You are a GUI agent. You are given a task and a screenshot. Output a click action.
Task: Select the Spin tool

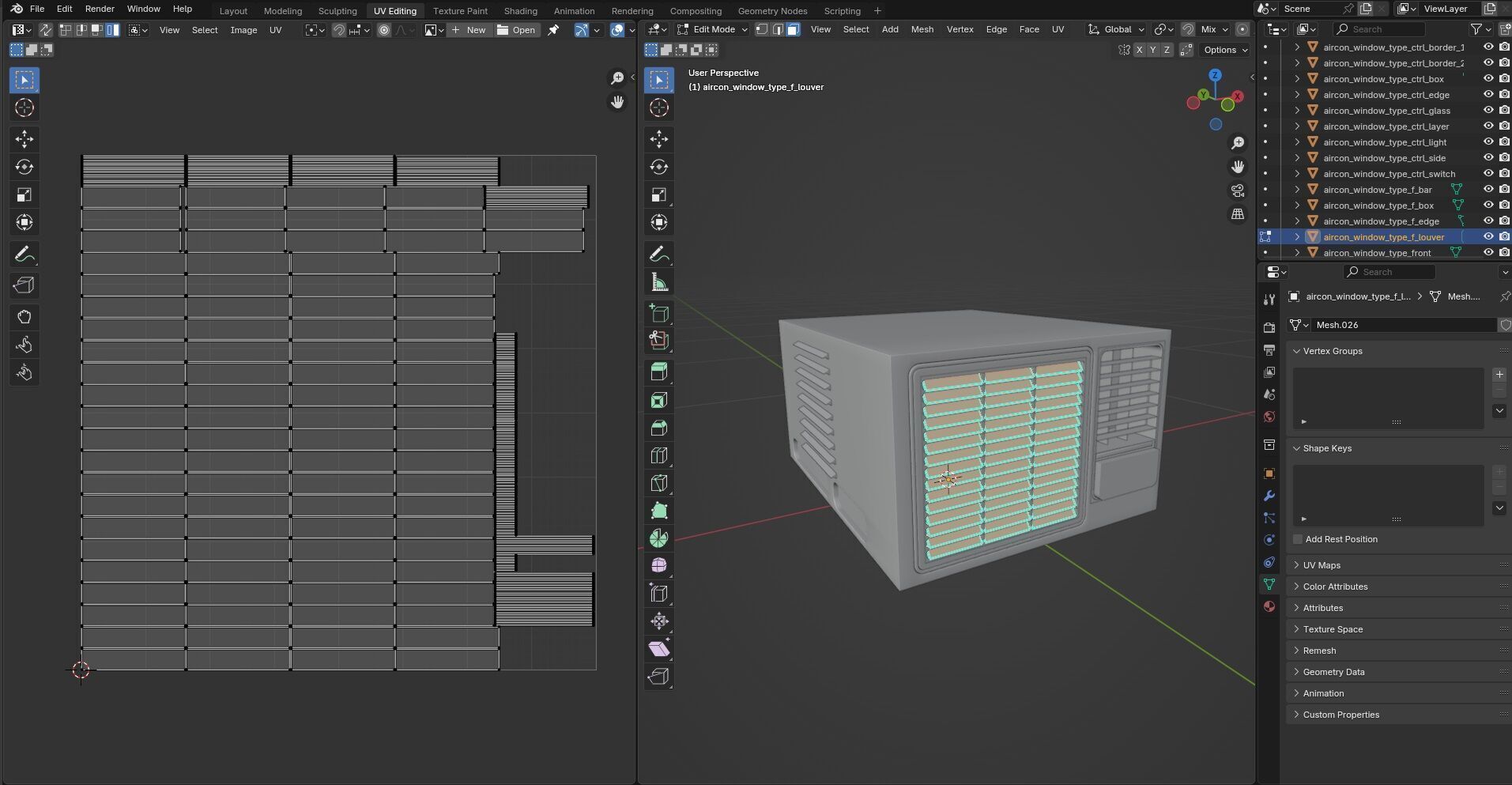[659, 538]
